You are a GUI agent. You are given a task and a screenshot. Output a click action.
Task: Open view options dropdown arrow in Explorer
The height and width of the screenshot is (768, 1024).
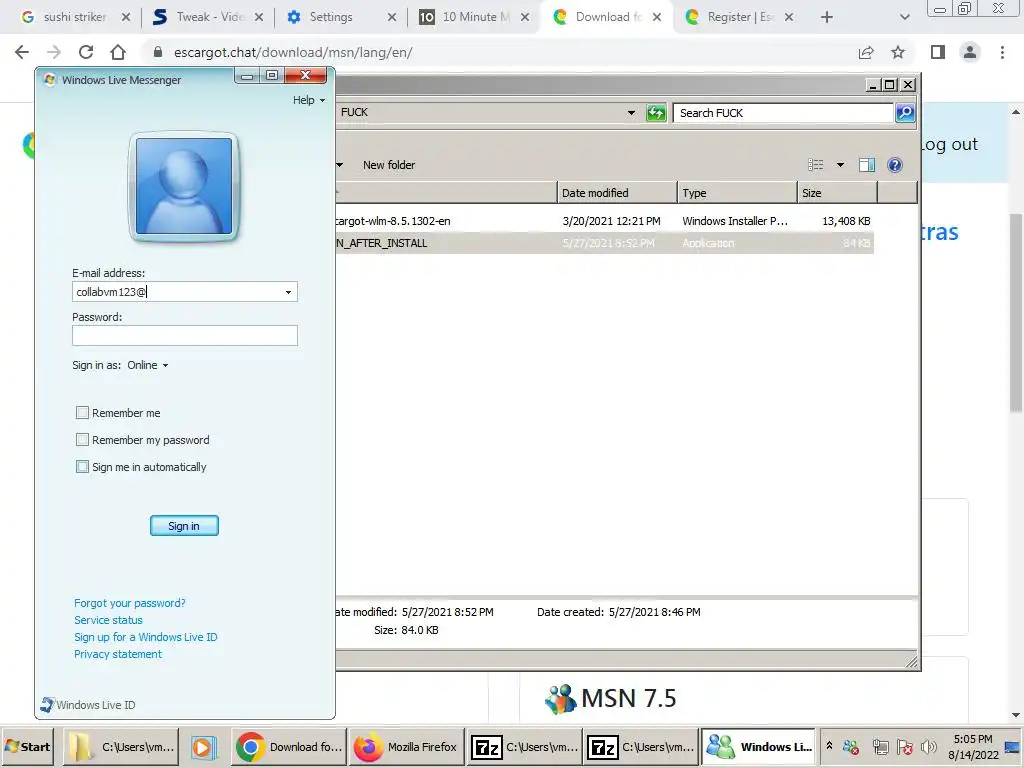click(x=840, y=165)
